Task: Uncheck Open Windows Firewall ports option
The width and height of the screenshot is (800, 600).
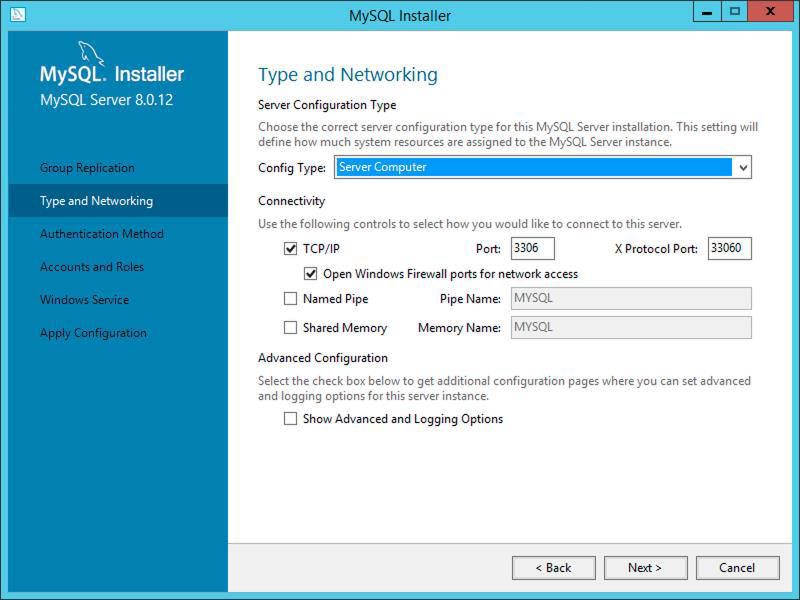Action: coord(311,273)
